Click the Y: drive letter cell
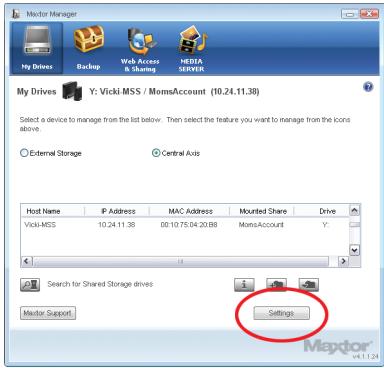This screenshot has width=384, height=368. [x=325, y=225]
